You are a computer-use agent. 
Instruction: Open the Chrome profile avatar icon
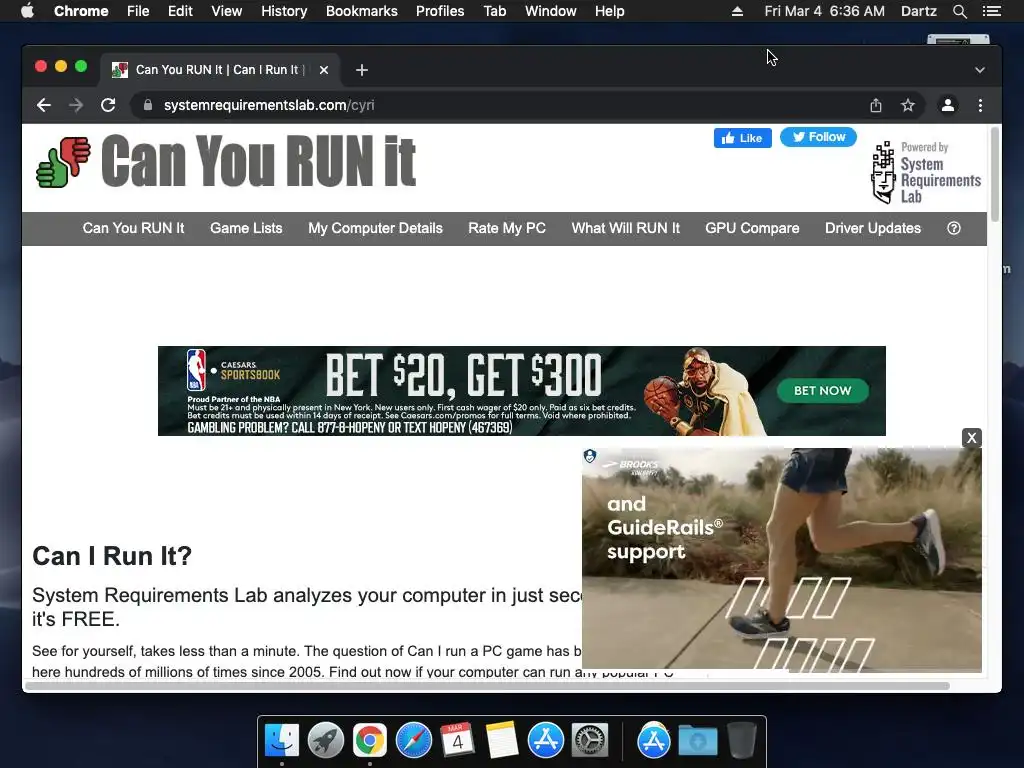tap(948, 105)
